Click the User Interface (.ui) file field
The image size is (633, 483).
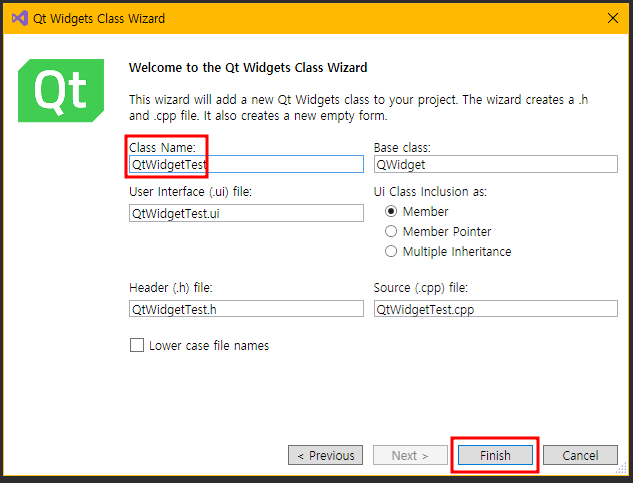246,213
